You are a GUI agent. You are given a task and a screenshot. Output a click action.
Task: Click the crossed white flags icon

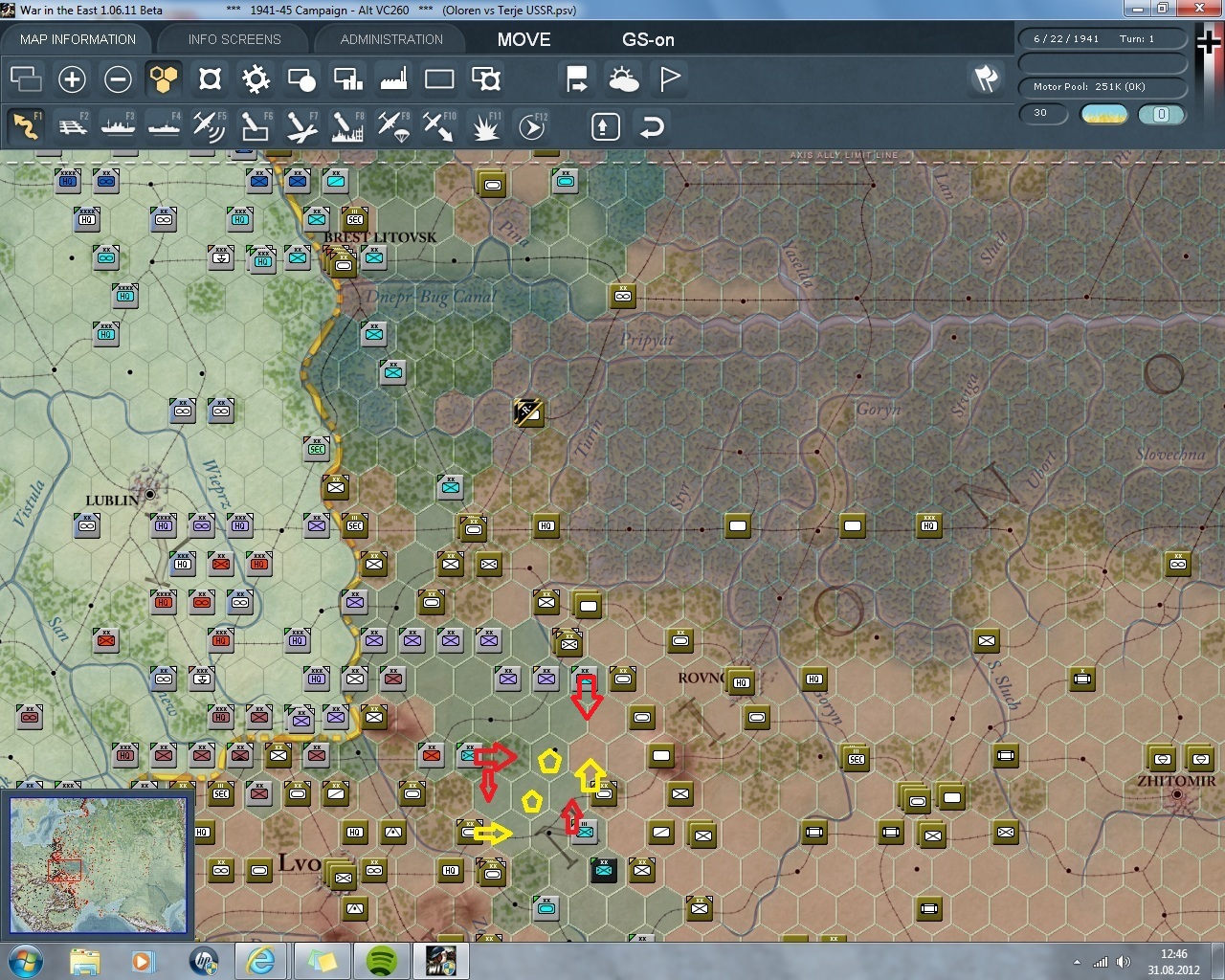tap(986, 78)
